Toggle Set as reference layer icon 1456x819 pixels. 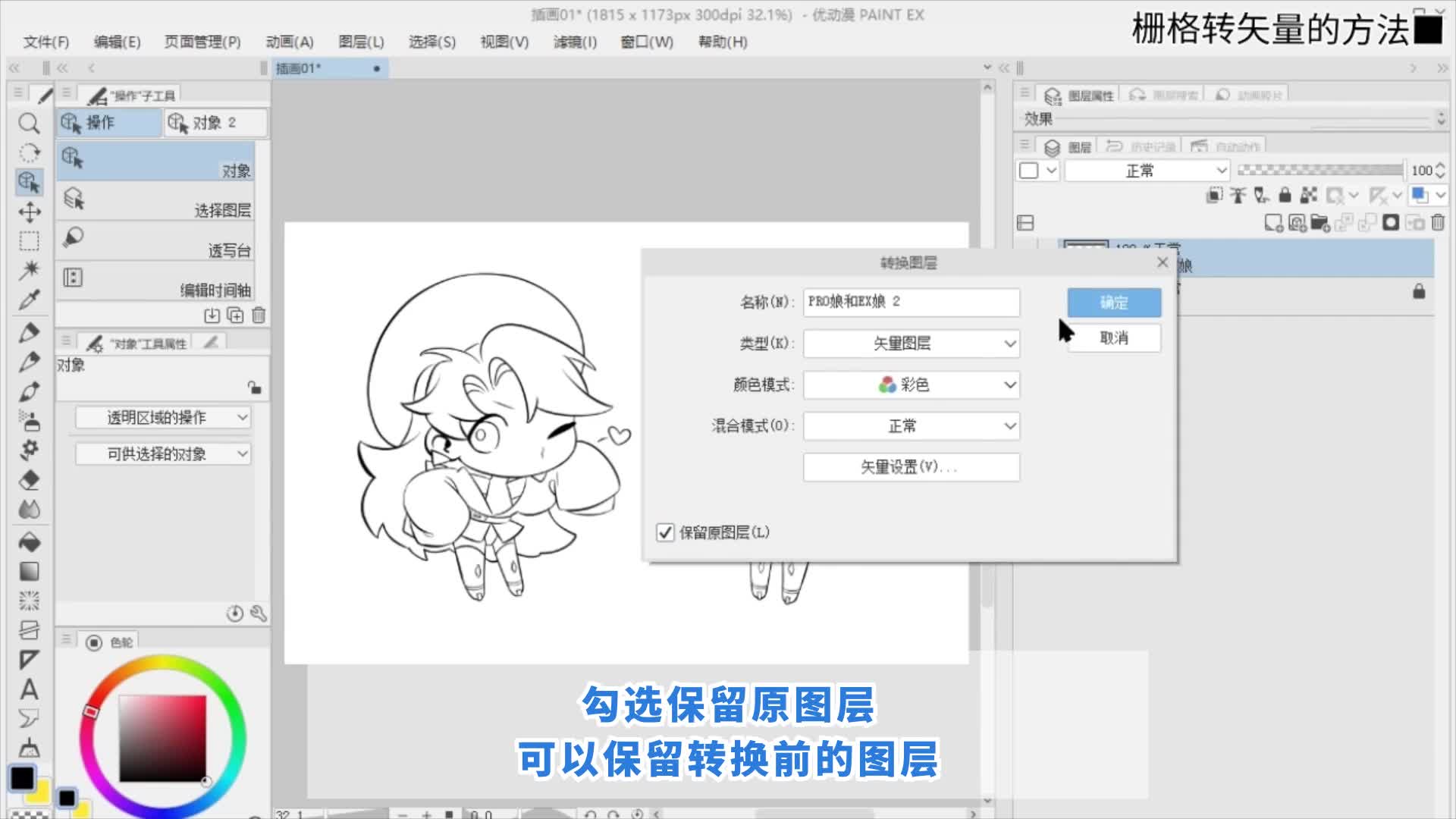click(1238, 196)
